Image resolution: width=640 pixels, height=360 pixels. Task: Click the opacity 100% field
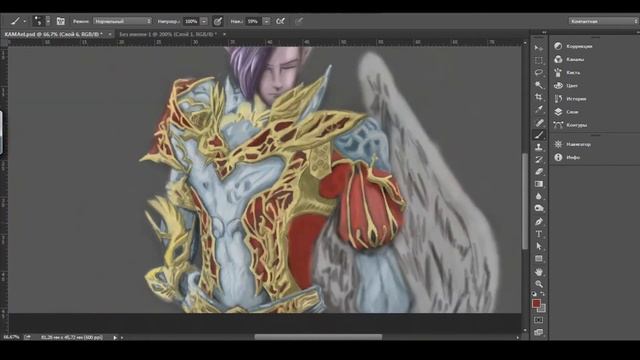click(x=191, y=21)
